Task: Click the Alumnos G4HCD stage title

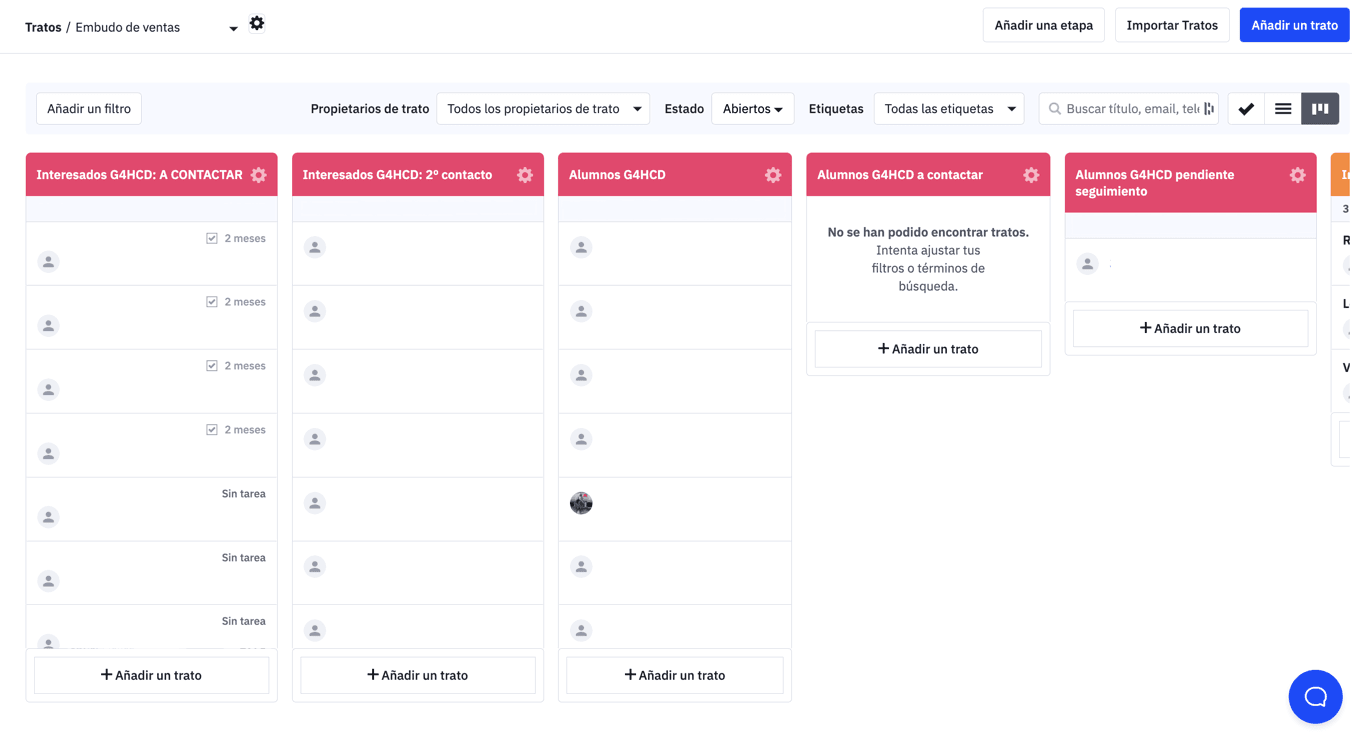Action: 617,175
